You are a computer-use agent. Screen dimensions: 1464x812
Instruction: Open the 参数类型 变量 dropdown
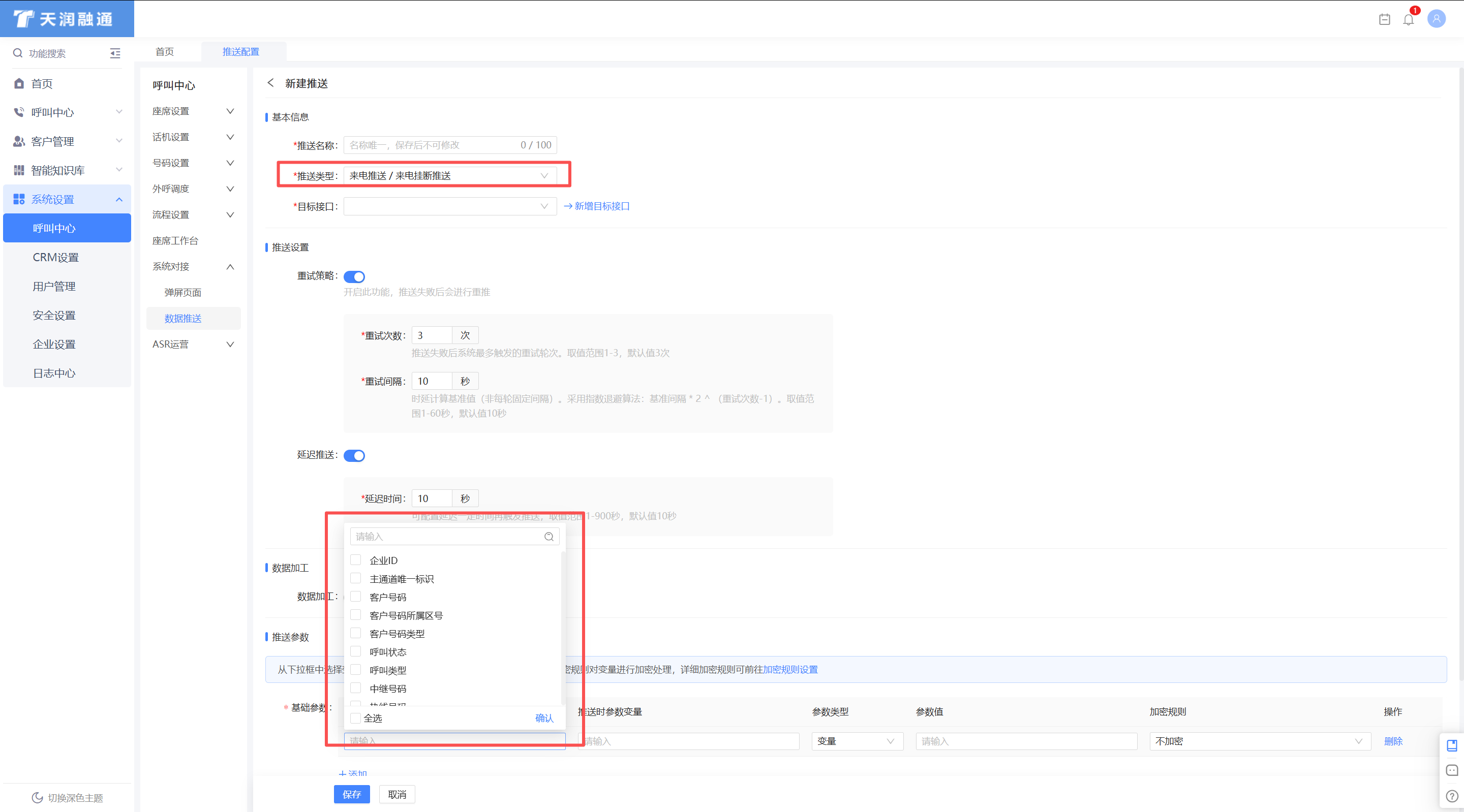858,741
